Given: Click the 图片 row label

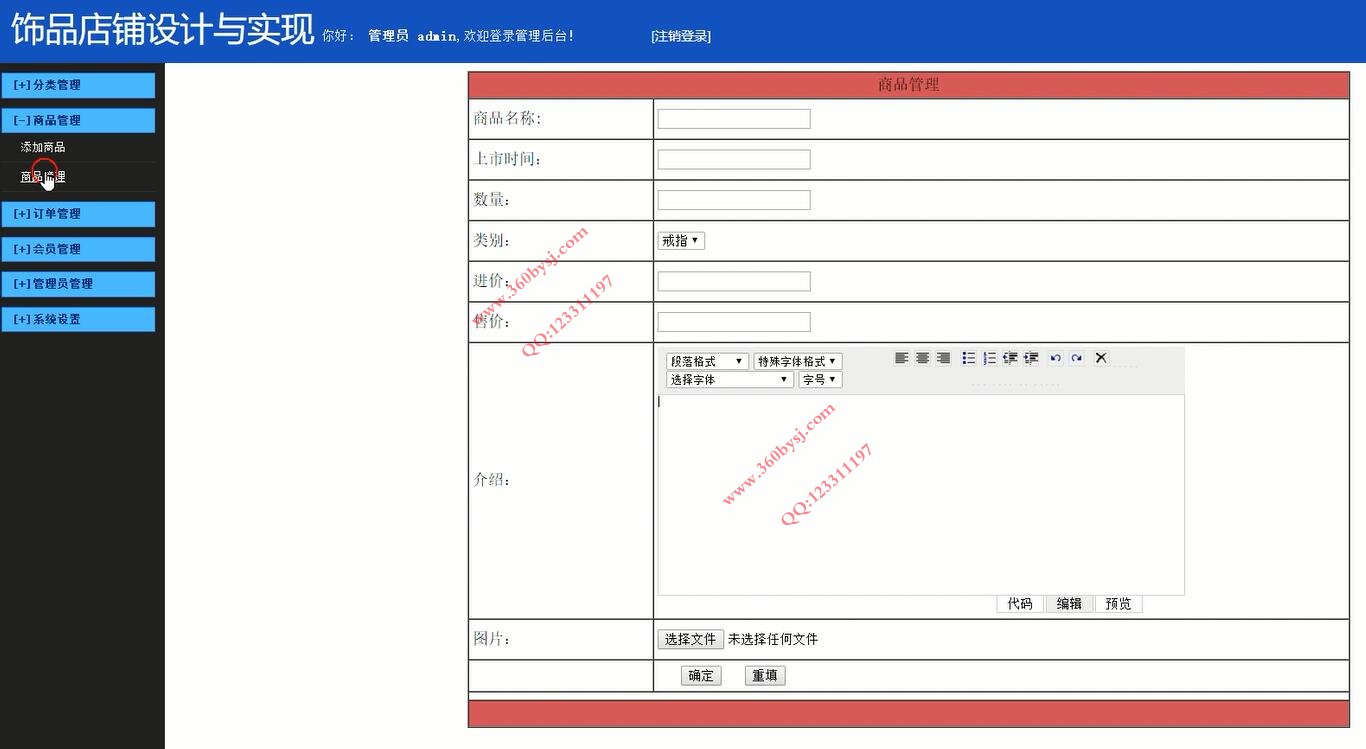Looking at the screenshot, I should click(492, 639).
